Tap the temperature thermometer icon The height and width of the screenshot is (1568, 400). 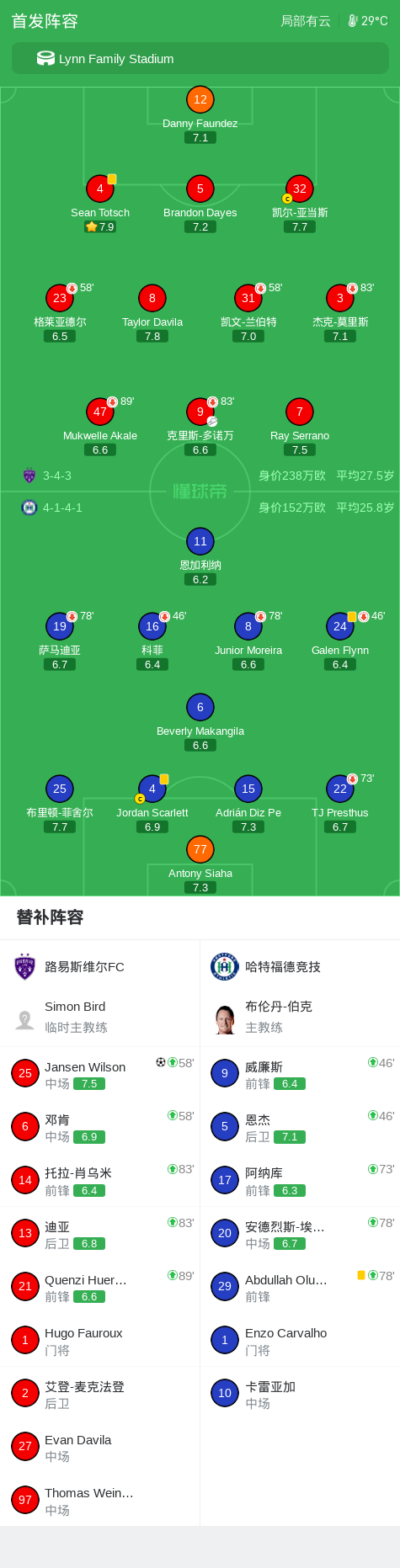click(353, 21)
